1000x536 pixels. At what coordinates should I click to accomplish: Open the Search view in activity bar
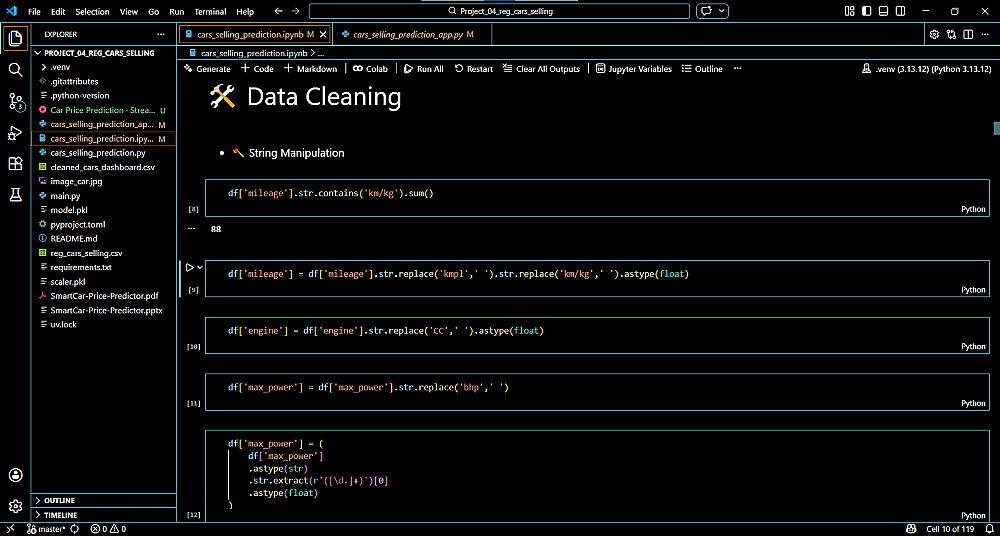(x=15, y=70)
